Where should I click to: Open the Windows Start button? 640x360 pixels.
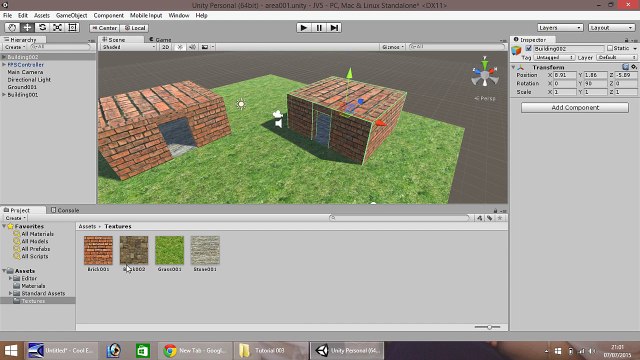[11, 351]
